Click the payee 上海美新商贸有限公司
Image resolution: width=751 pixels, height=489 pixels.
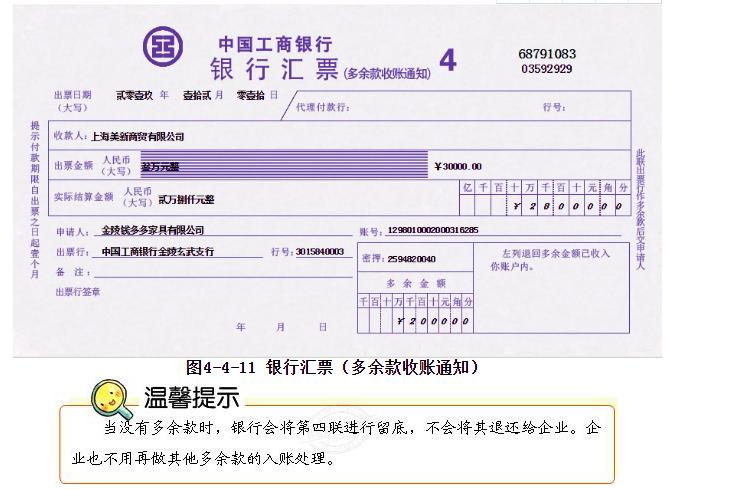138,137
